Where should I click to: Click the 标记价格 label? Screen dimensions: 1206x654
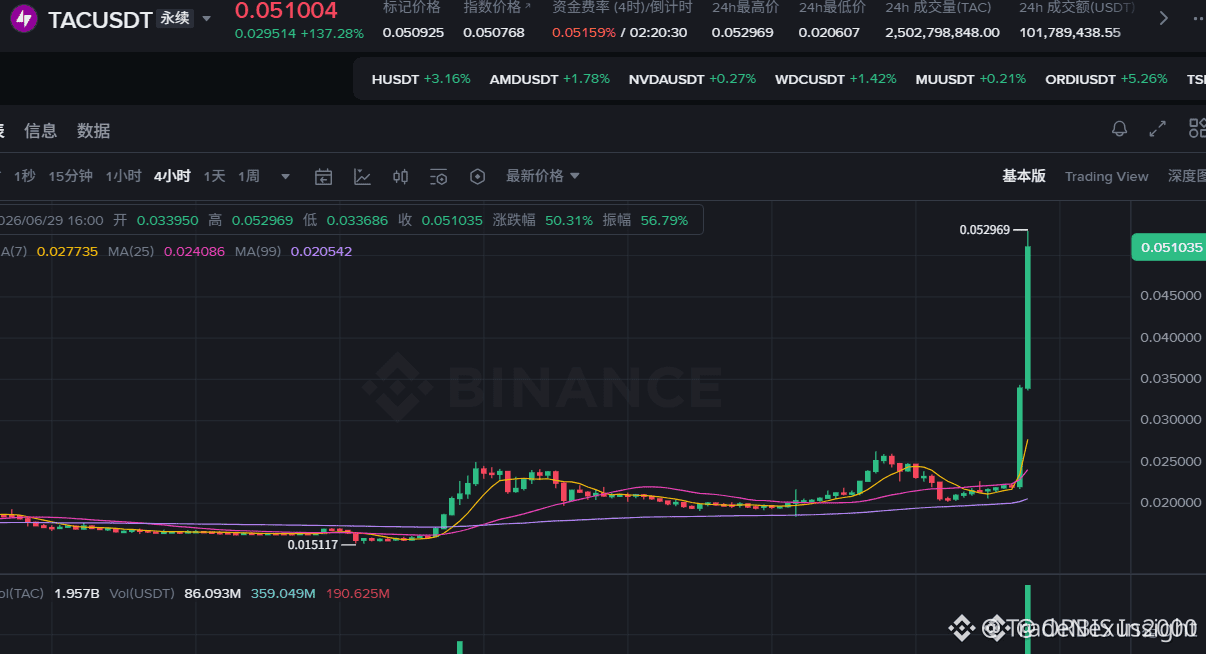tap(411, 7)
